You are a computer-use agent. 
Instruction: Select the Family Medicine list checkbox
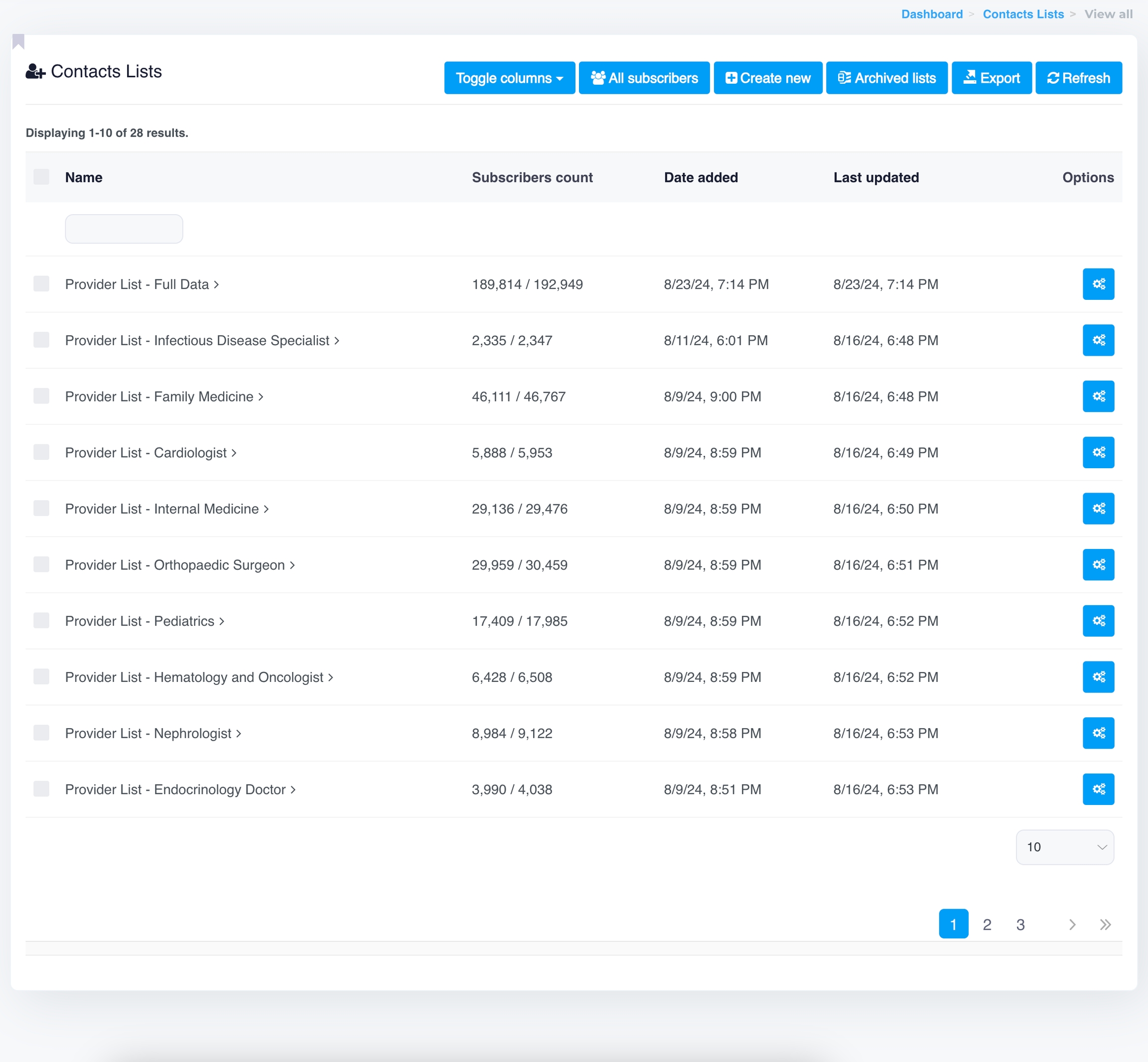[x=41, y=396]
